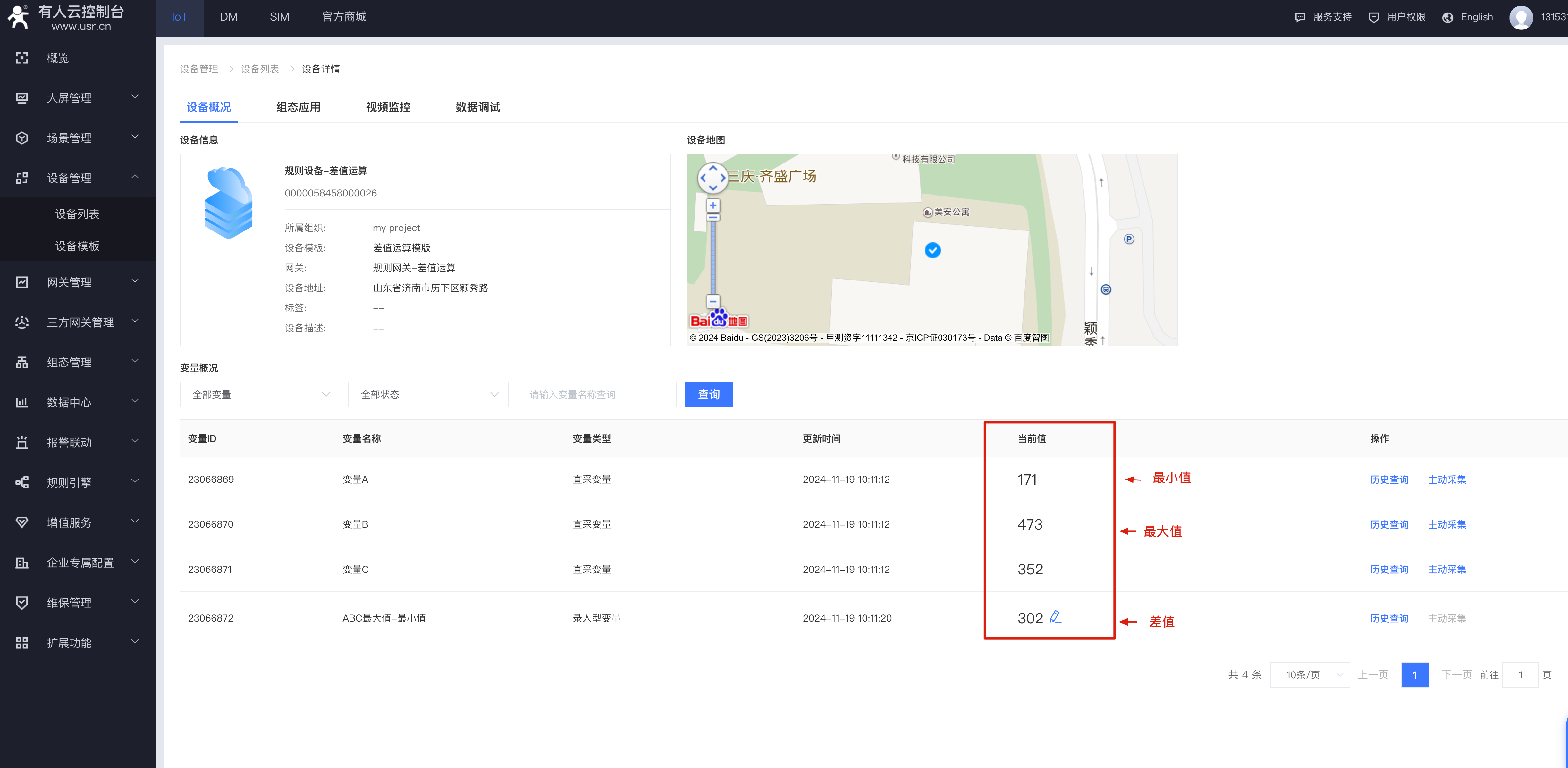
Task: Switch to DM top tab
Action: (x=229, y=17)
